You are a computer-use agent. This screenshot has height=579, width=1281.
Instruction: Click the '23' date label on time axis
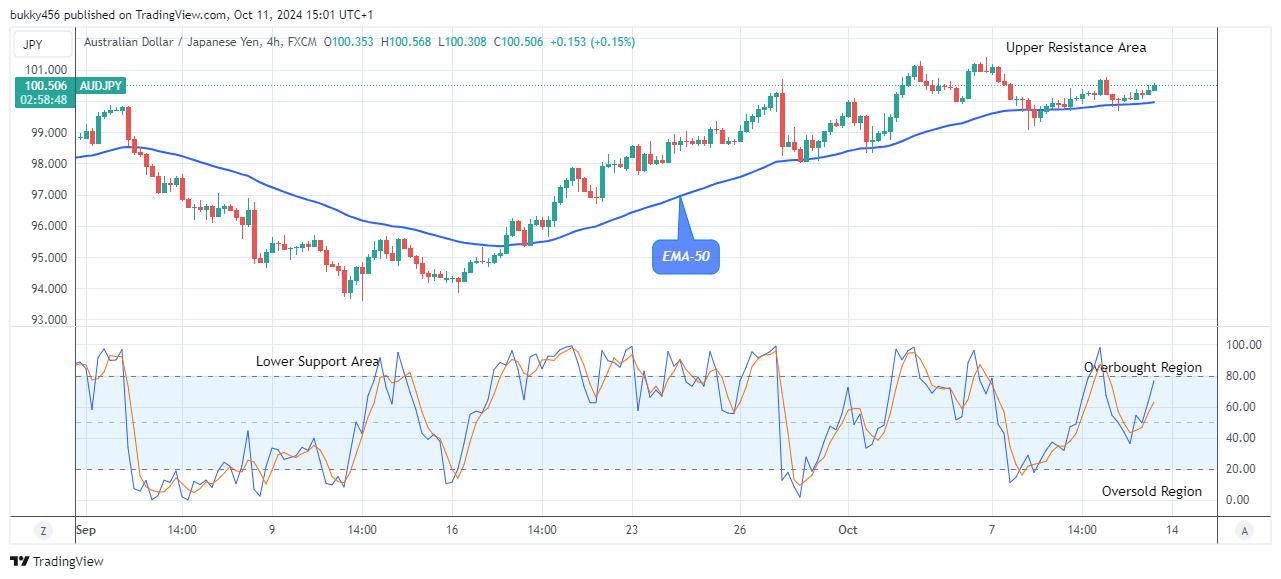(631, 530)
